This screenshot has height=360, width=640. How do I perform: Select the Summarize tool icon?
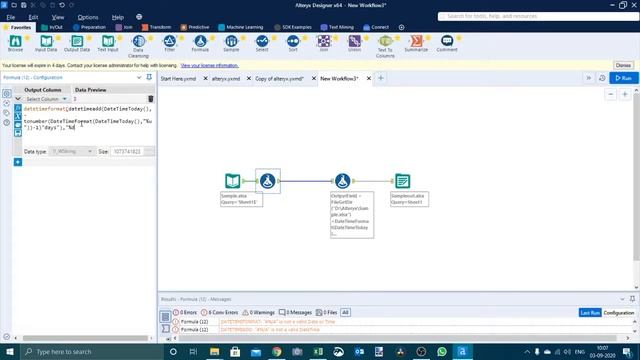(416, 41)
